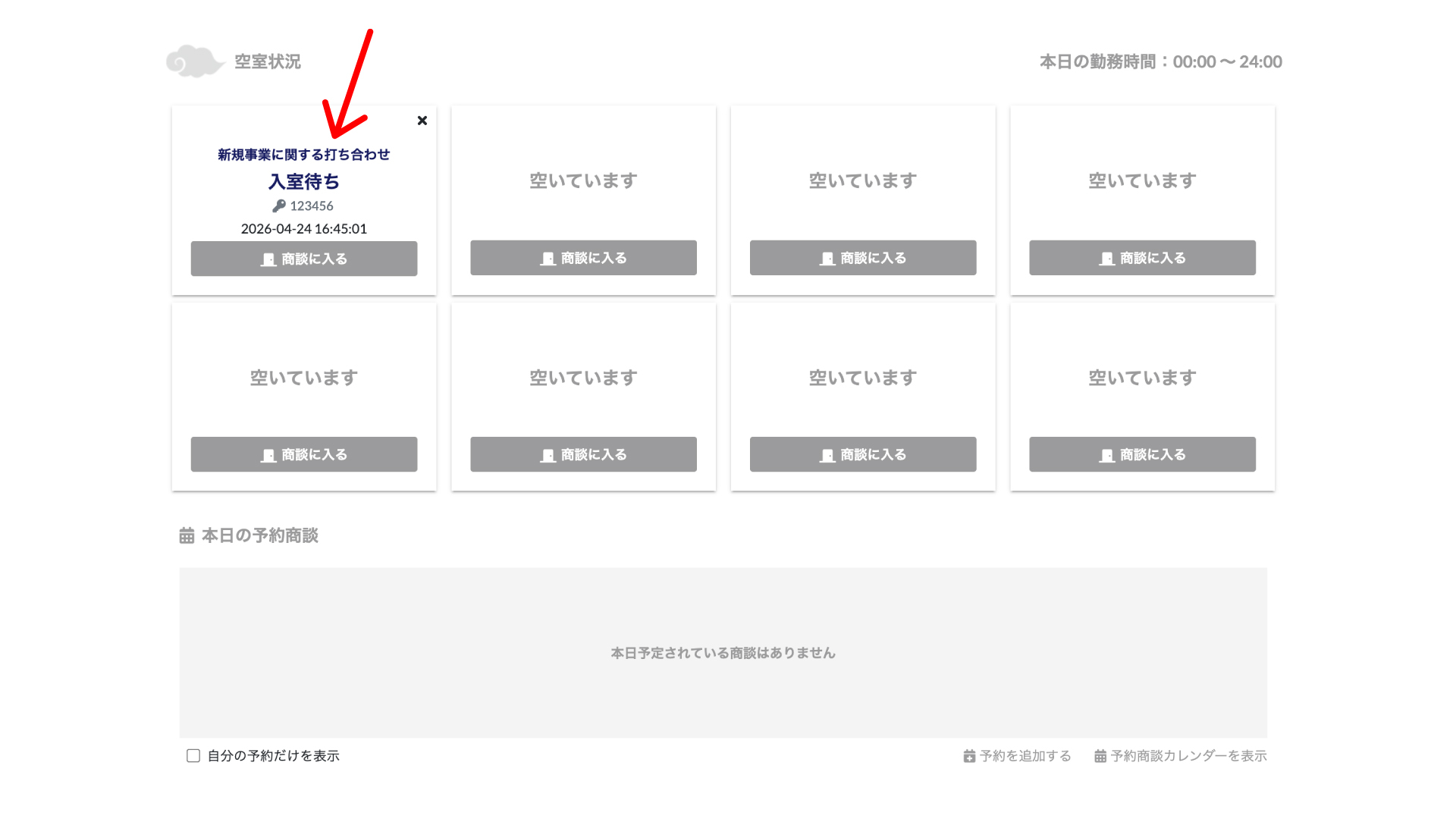Click 商談に入る in first bottom-row room
Screen dimensions: 1456x819
click(304, 454)
